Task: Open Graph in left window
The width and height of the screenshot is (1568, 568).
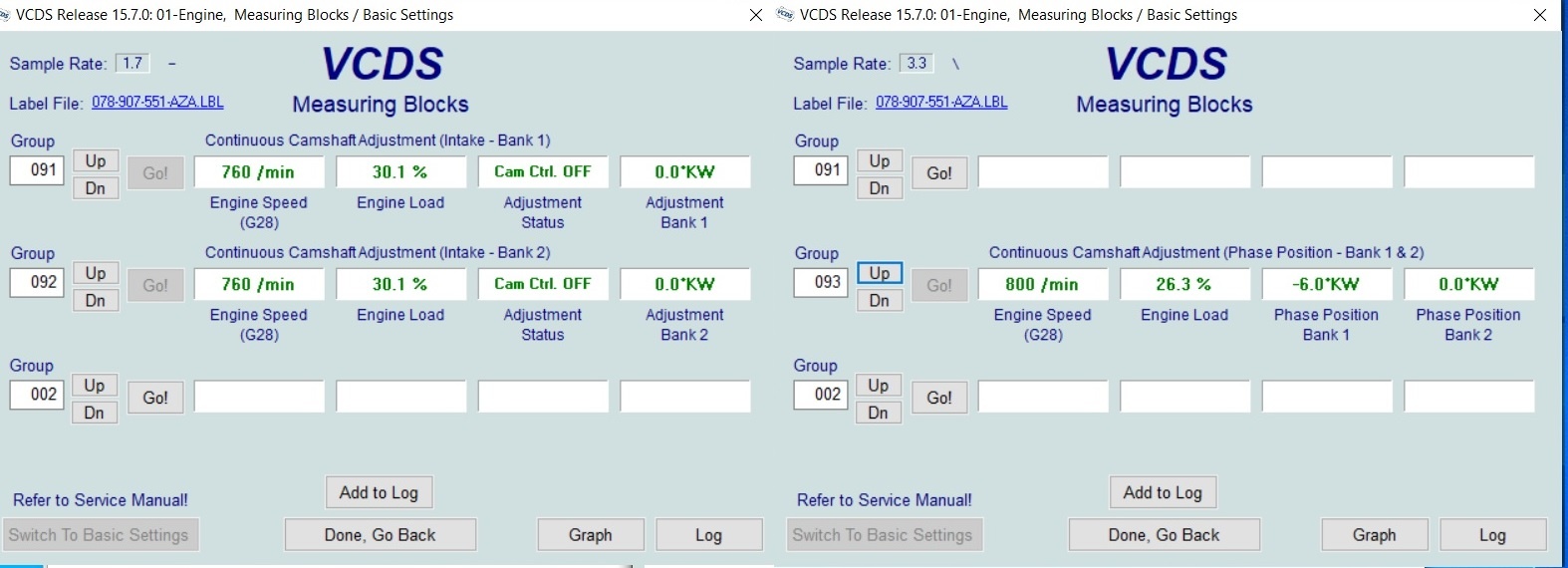Action: (x=591, y=535)
